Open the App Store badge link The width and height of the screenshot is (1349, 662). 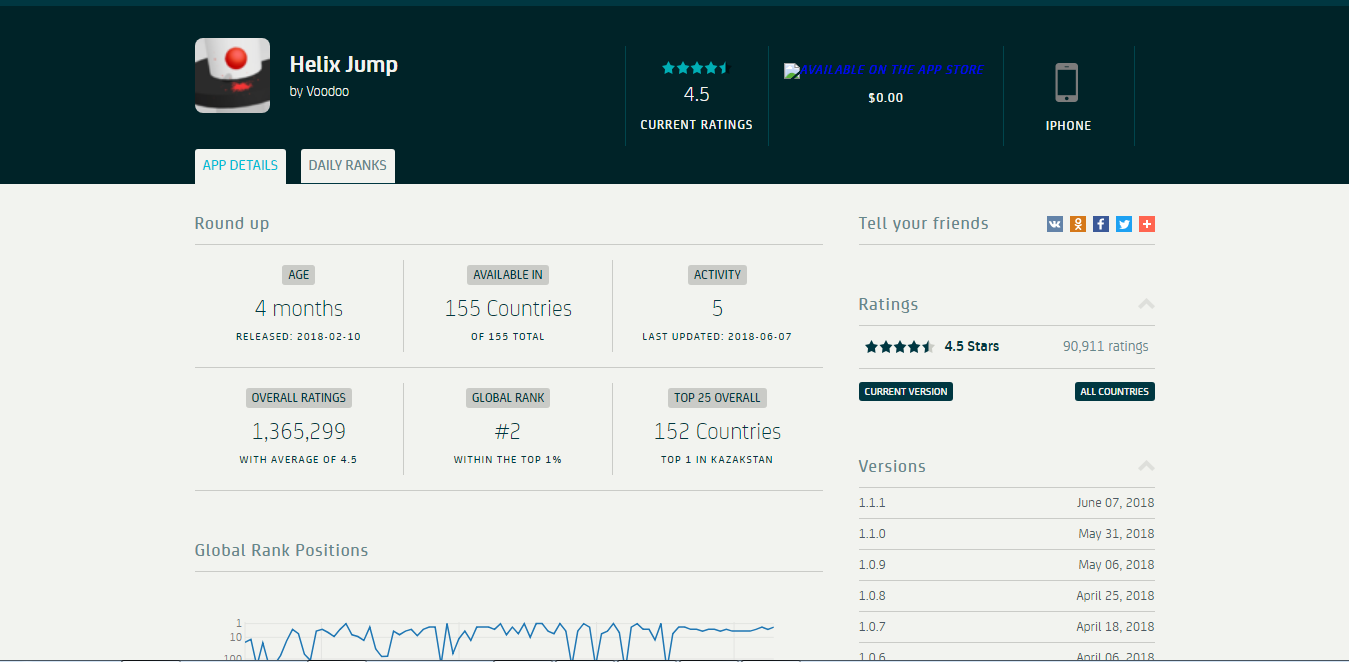click(882, 71)
